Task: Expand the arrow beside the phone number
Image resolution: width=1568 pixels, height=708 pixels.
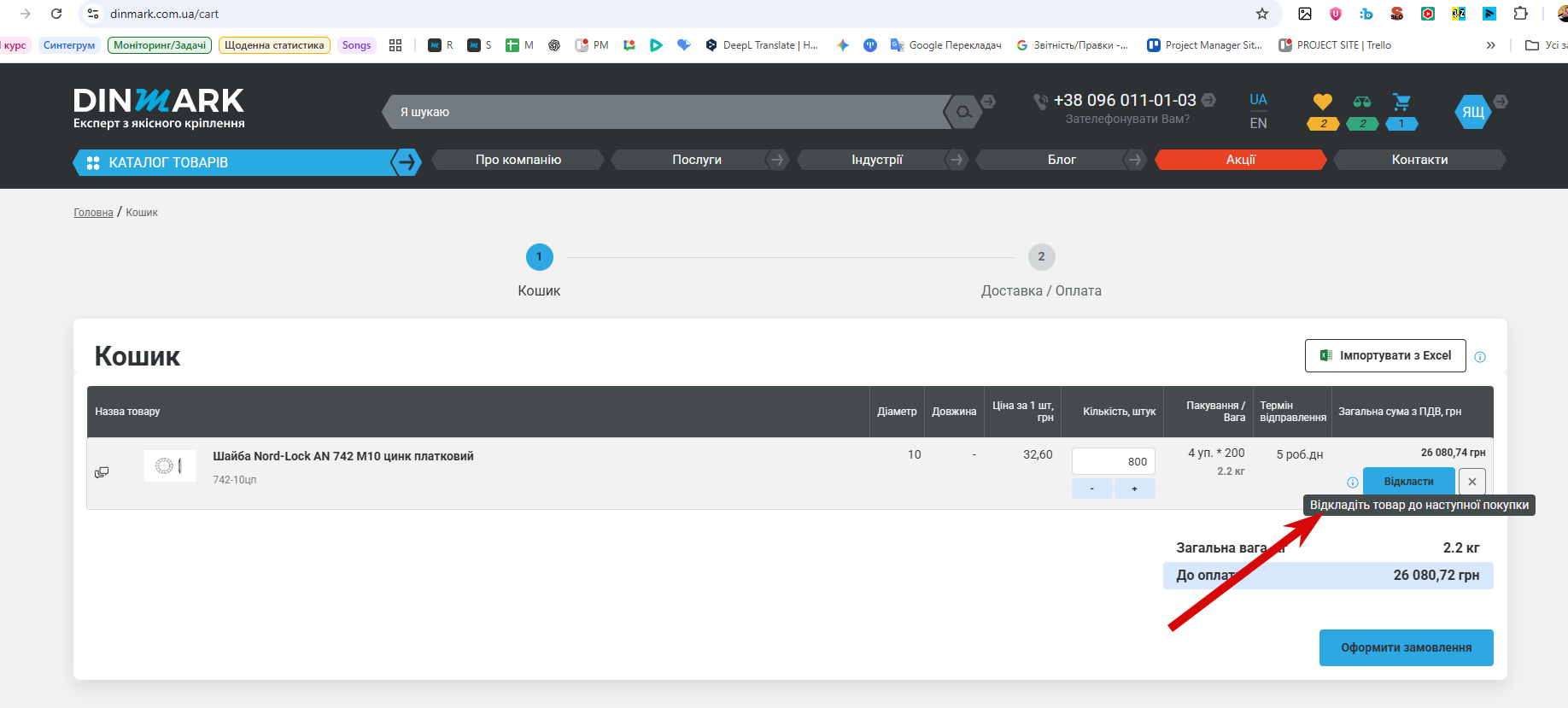Action: (1208, 101)
